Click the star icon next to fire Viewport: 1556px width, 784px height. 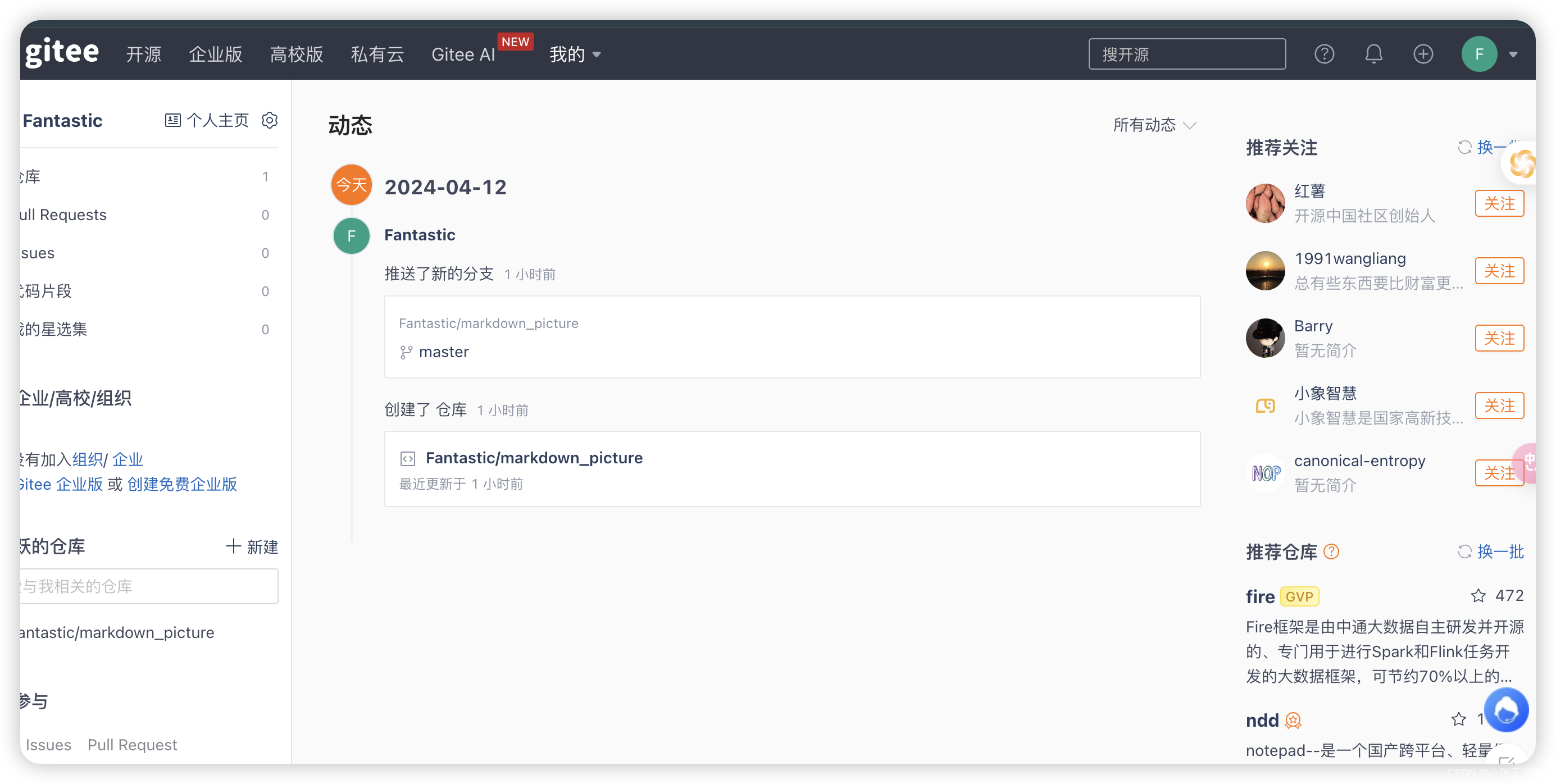1477,595
